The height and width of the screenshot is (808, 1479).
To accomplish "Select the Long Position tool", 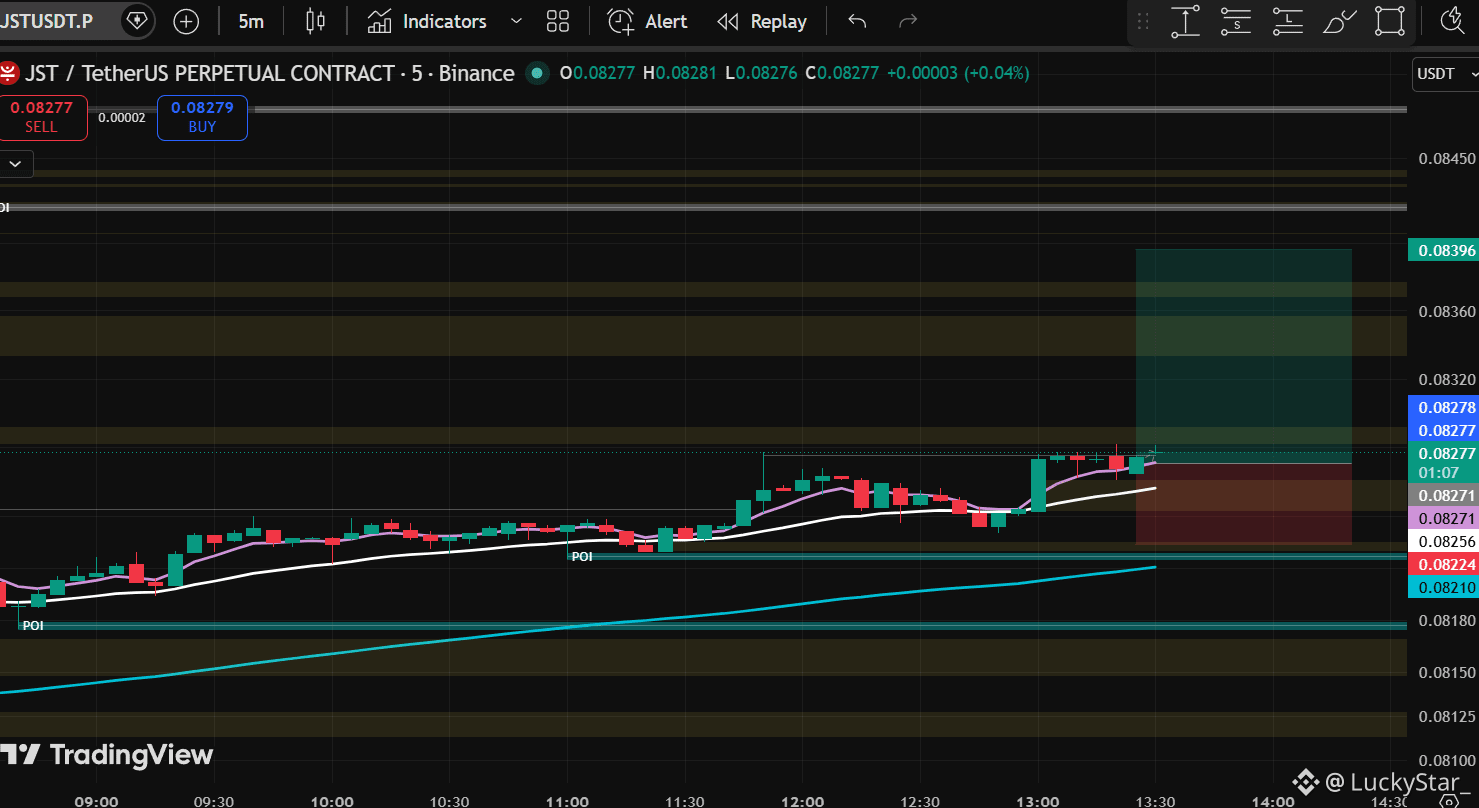I will (x=1288, y=21).
